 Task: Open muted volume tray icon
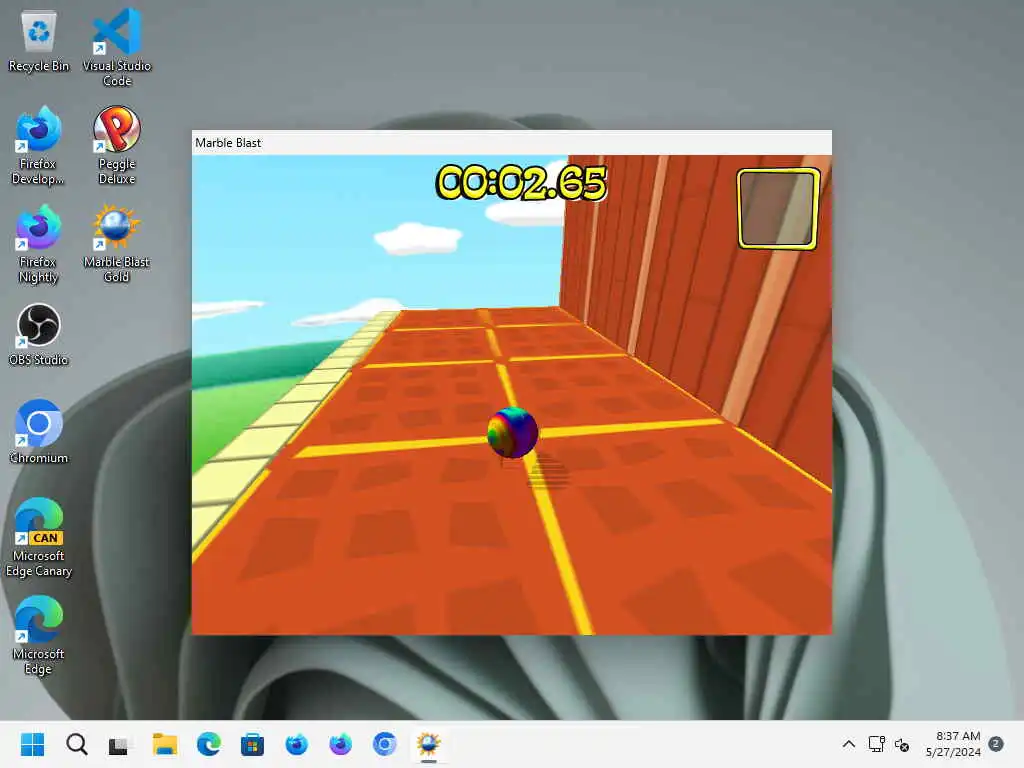click(x=902, y=744)
